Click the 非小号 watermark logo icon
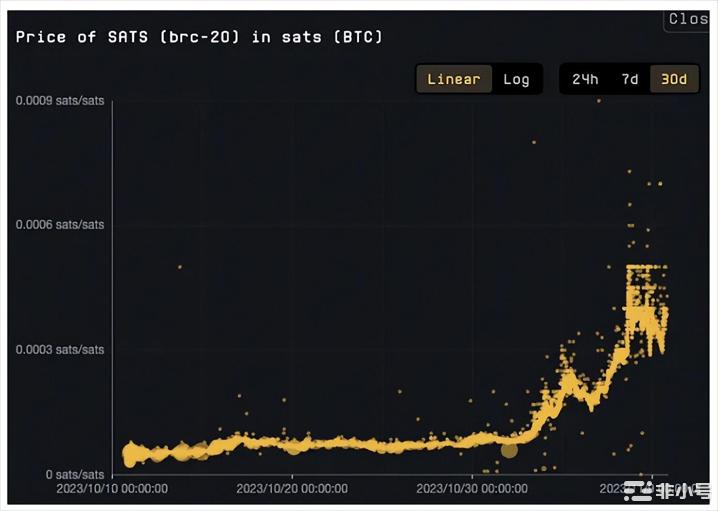Viewport: 718px width, 511px height. pos(635,490)
